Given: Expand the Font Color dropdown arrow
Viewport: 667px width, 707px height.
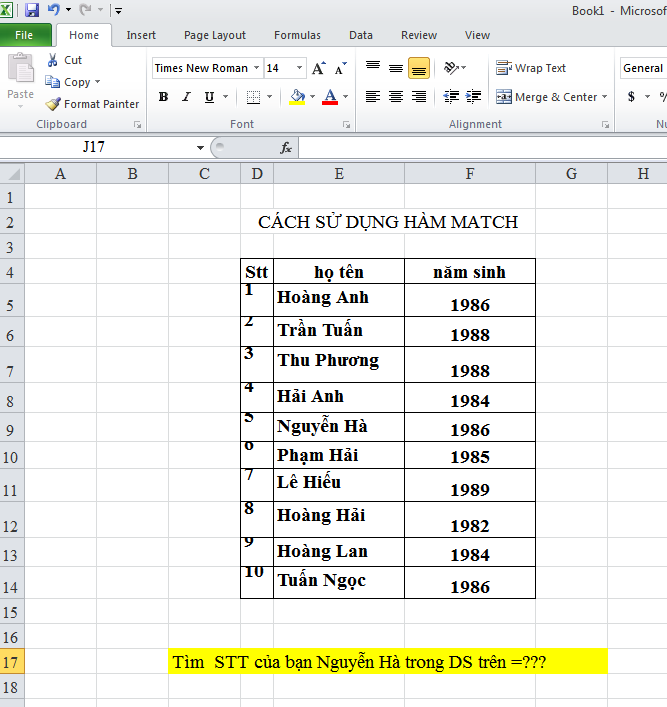Looking at the screenshot, I should coord(345,97).
